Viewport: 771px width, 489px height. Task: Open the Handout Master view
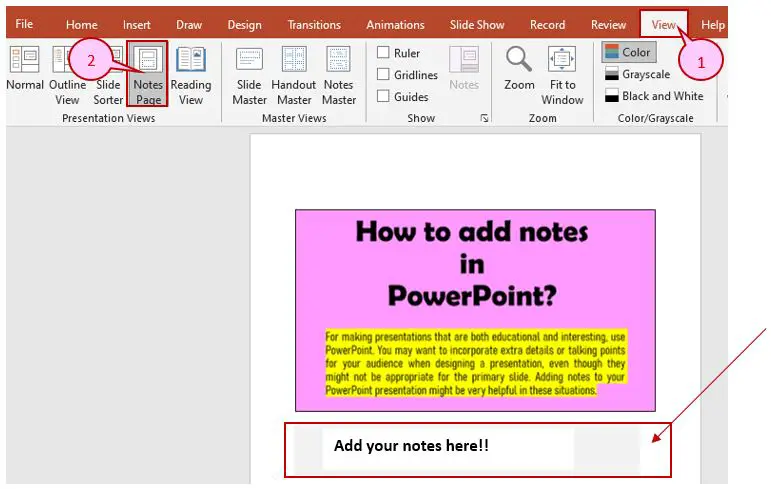pos(294,75)
